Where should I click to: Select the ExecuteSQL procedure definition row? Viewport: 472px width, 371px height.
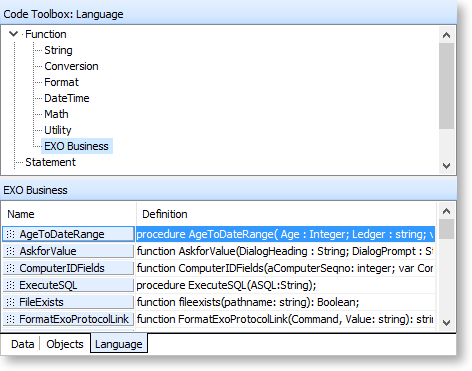pos(286,285)
